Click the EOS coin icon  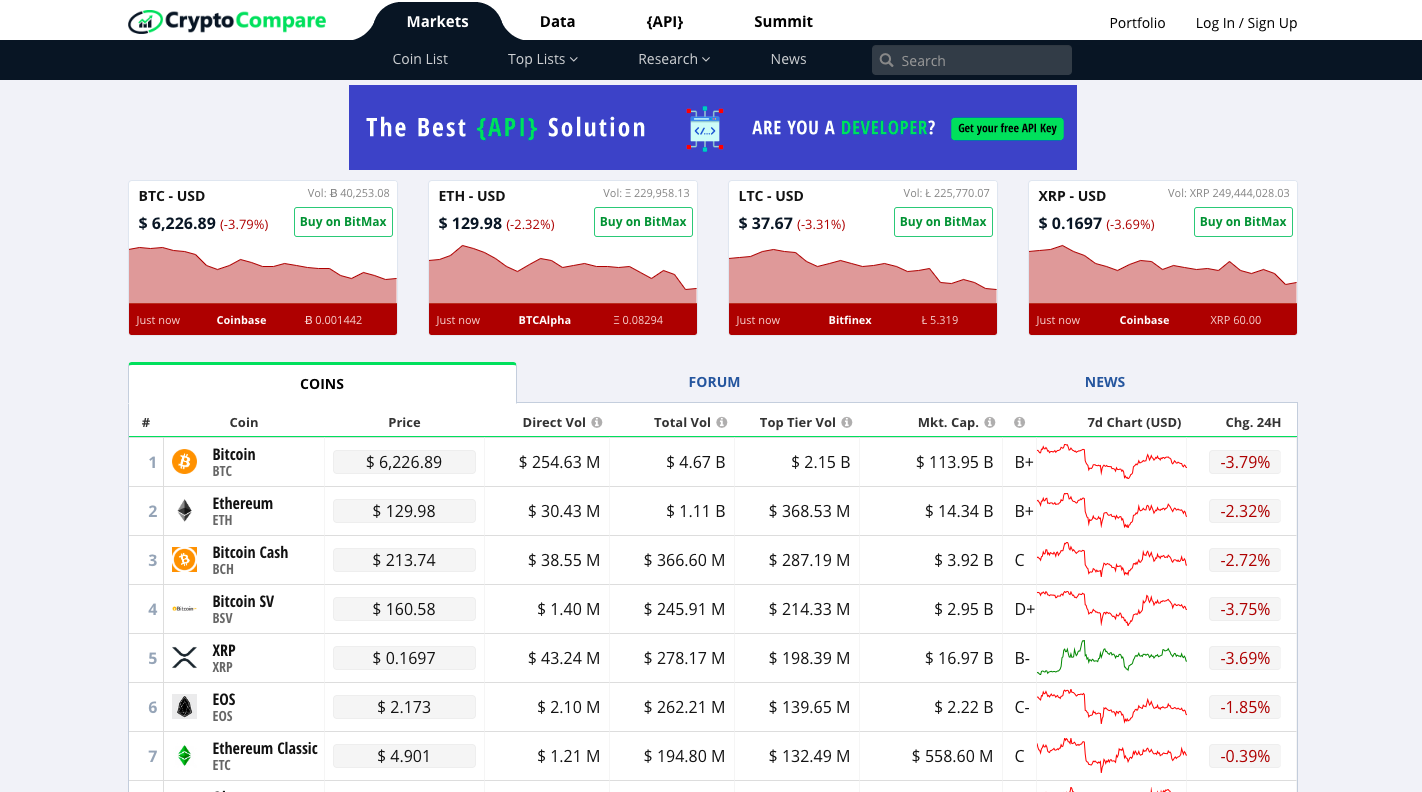click(x=184, y=707)
